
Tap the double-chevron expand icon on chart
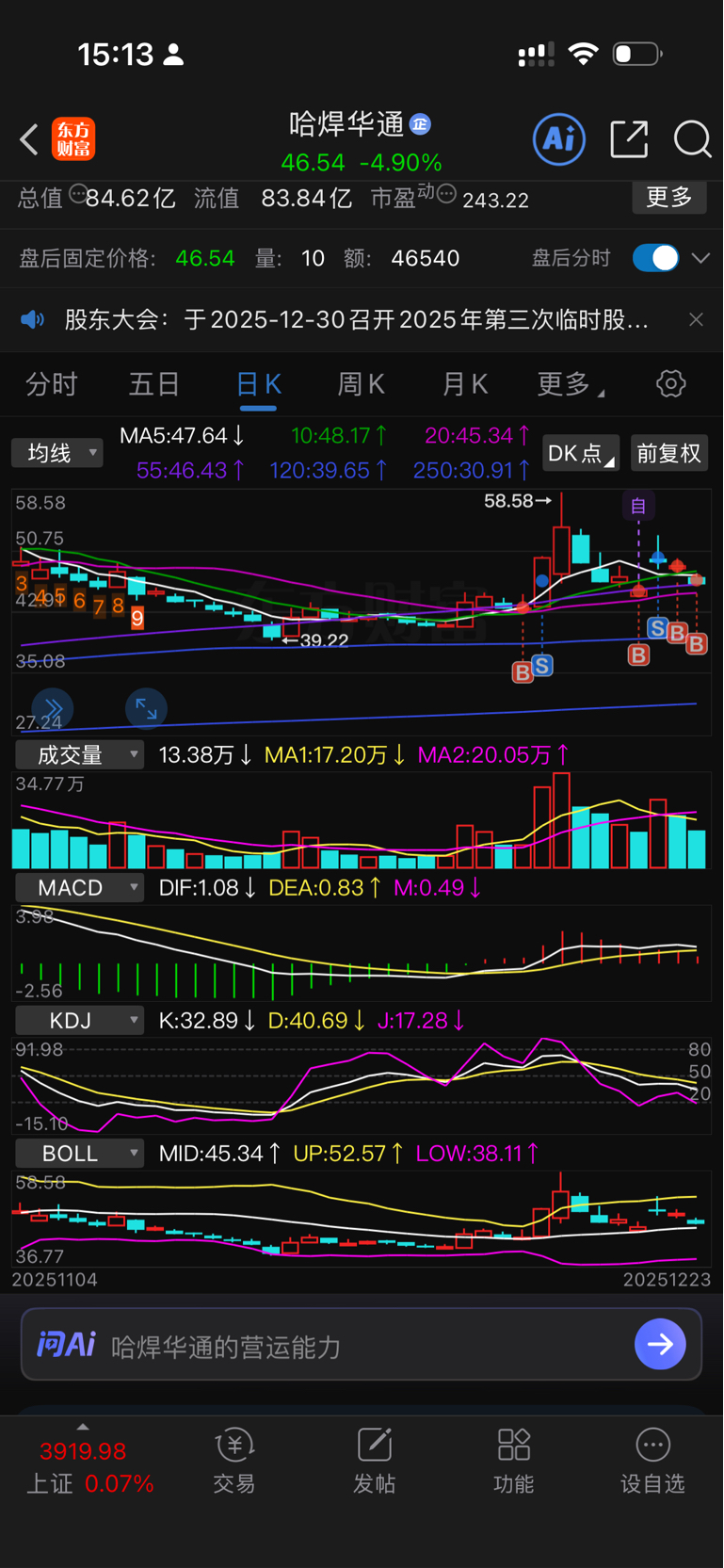[x=53, y=708]
